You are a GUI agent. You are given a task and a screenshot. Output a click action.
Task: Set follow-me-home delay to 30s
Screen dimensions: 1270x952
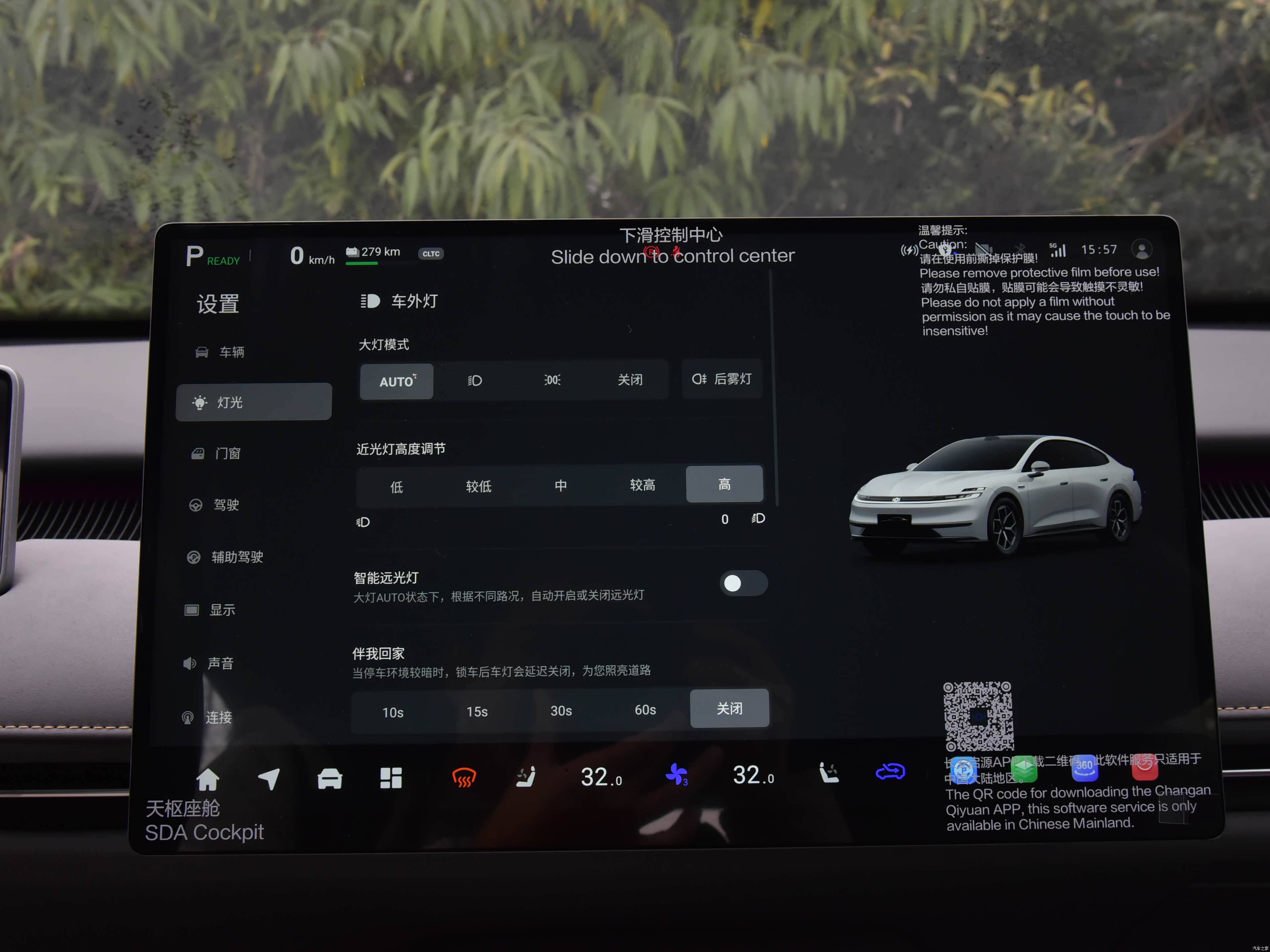(561, 711)
